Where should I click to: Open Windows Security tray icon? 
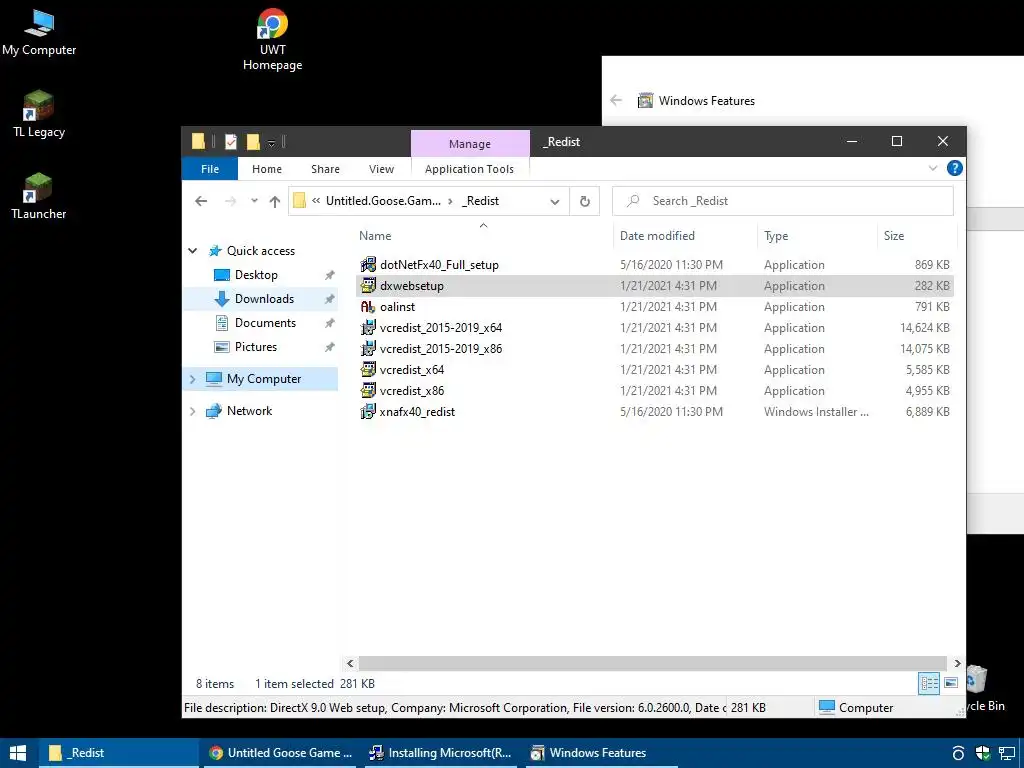[x=982, y=753]
